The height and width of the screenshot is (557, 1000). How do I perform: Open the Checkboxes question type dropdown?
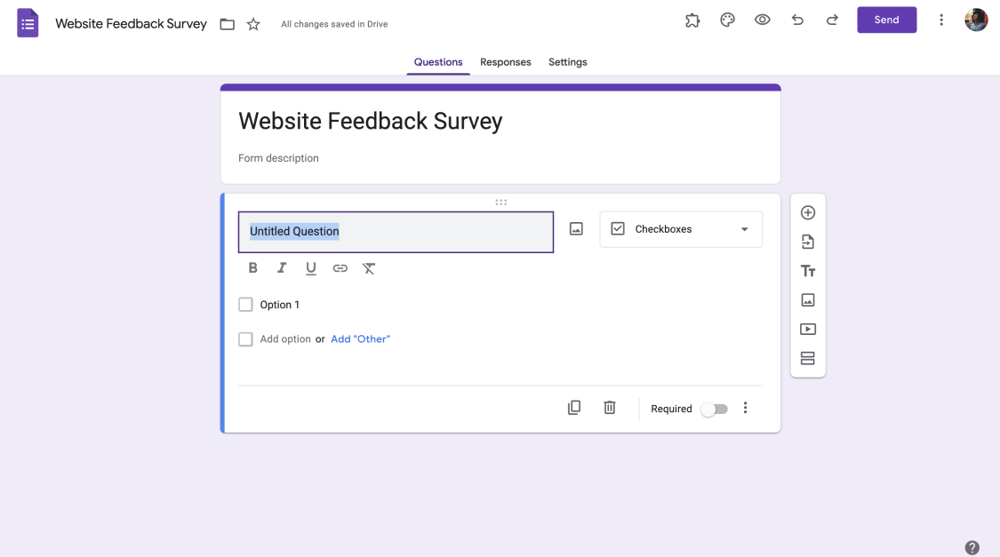(x=681, y=229)
